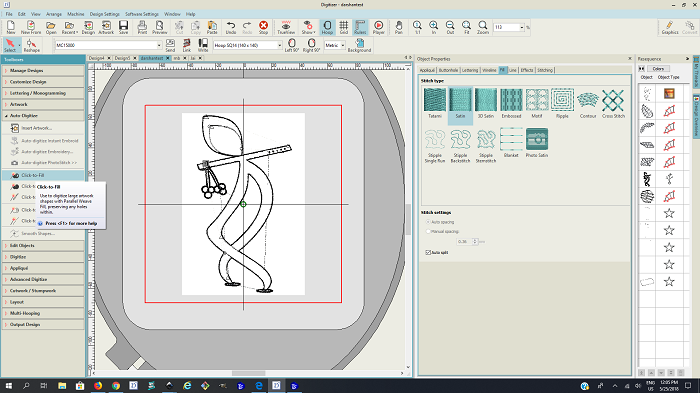Launch the stitch Player icon
The height and width of the screenshot is (393, 700).
pyautogui.click(x=379, y=27)
